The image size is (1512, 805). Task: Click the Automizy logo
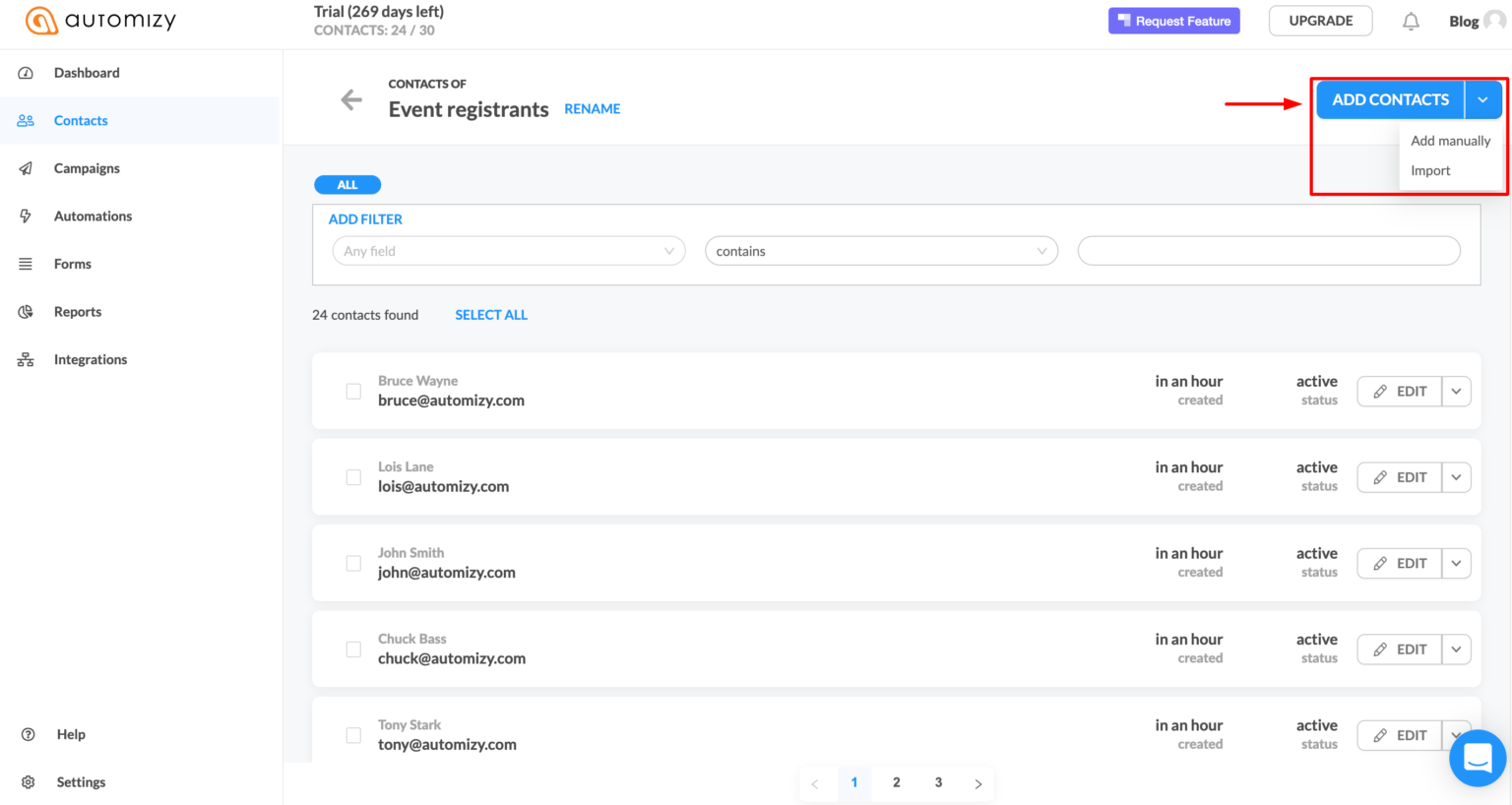pos(98,20)
